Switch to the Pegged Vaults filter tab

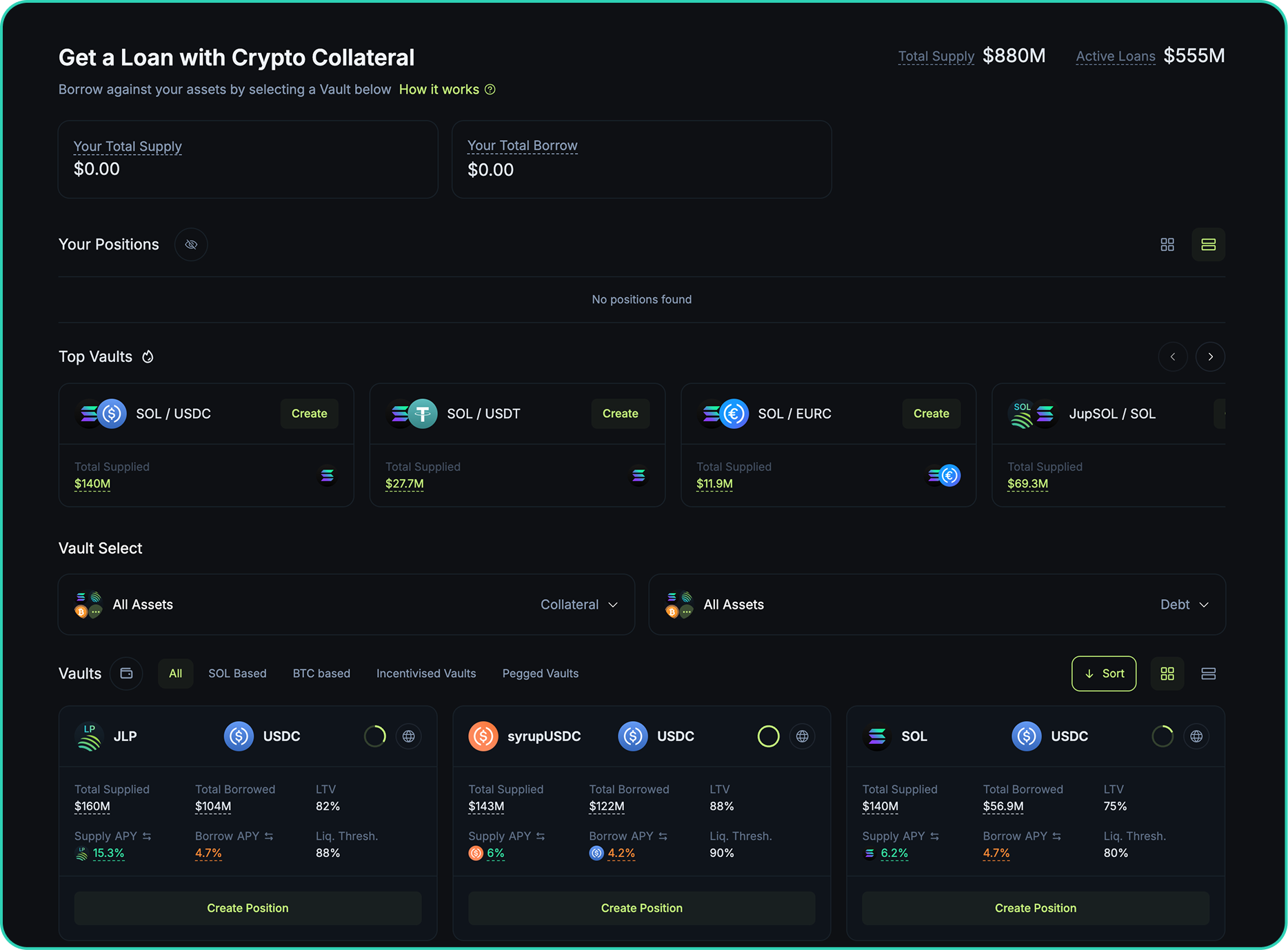tap(541, 674)
